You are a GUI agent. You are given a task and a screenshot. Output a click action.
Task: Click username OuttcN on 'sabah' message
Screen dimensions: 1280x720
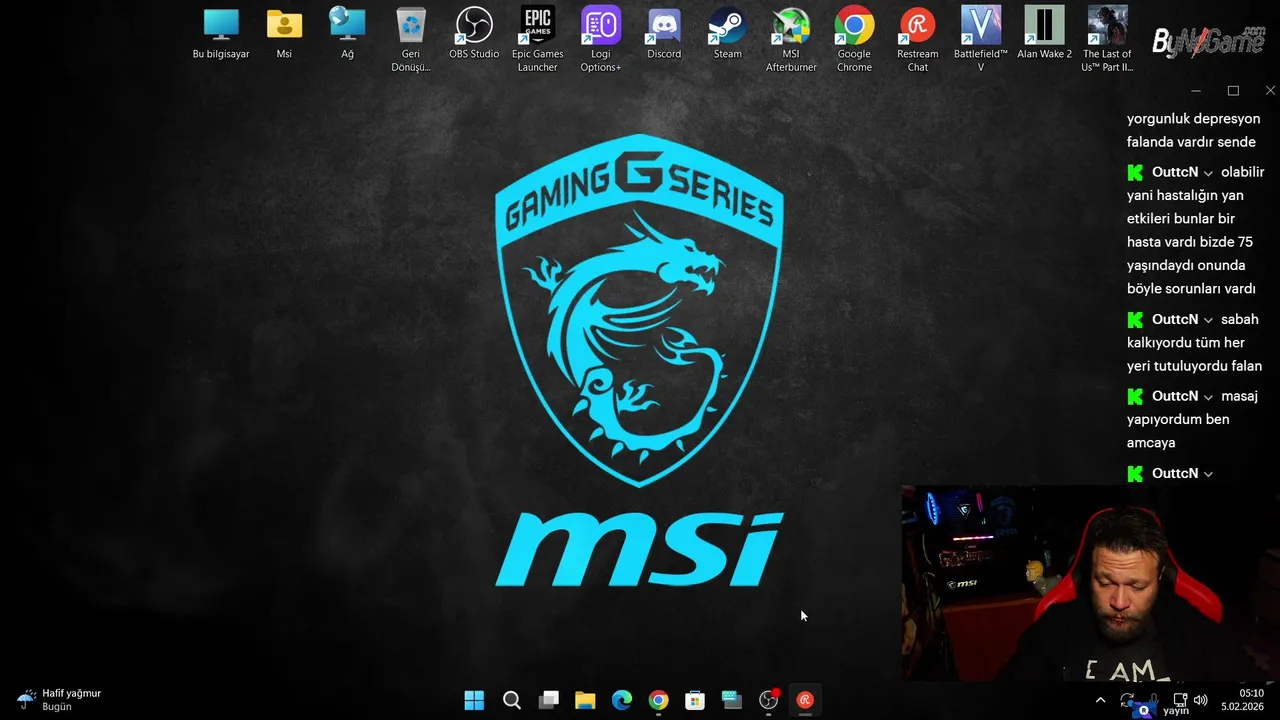click(1175, 319)
